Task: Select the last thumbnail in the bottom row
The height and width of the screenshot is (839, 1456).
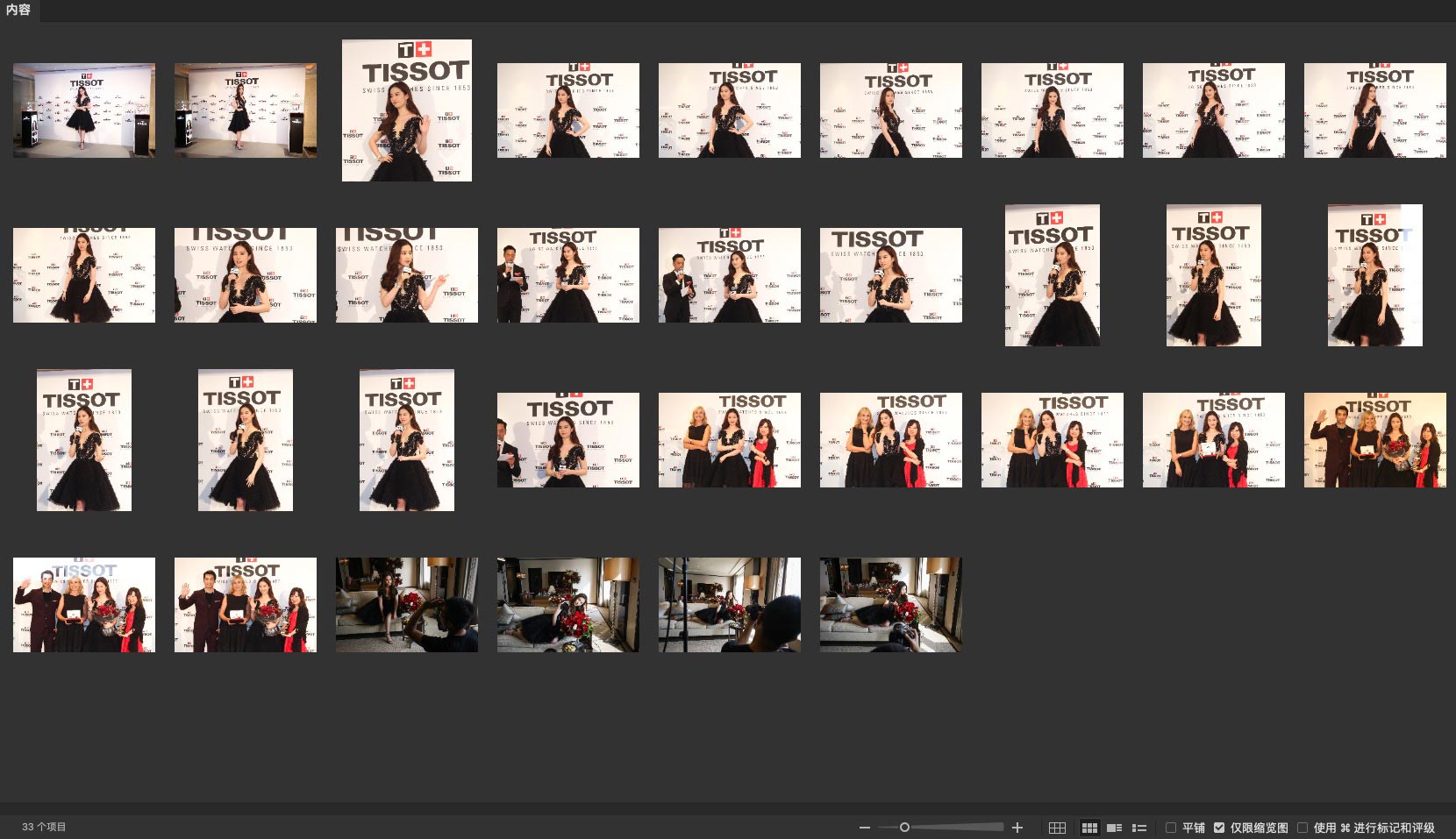Action: point(890,605)
